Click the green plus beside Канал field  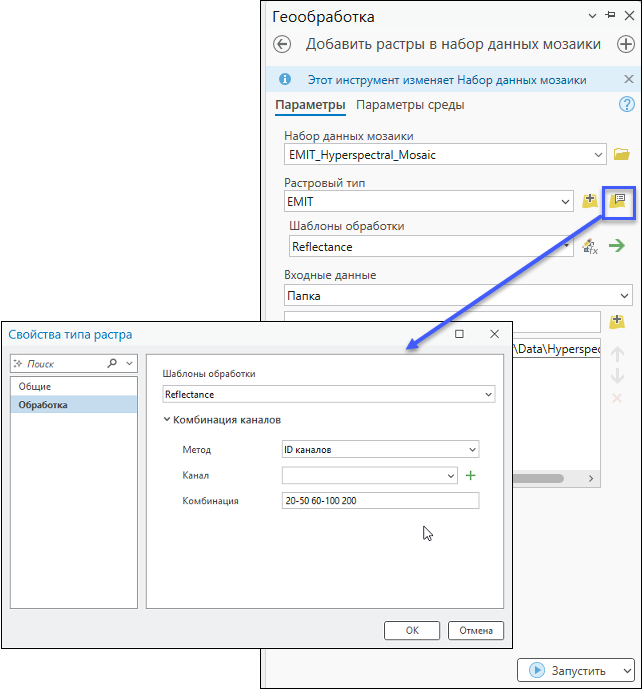tap(471, 476)
